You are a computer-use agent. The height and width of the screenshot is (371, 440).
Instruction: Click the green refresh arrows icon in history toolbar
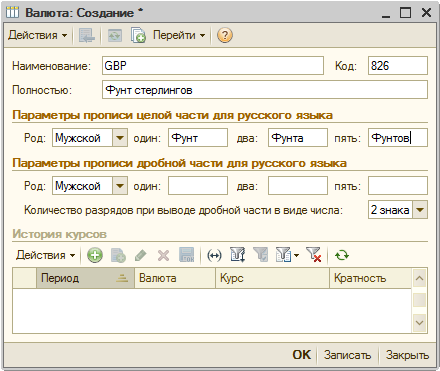click(342, 256)
